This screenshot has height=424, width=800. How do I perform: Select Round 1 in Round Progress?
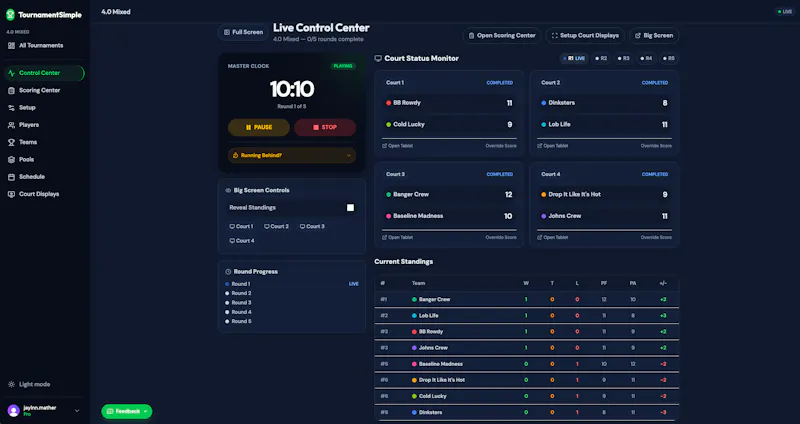[x=292, y=284]
